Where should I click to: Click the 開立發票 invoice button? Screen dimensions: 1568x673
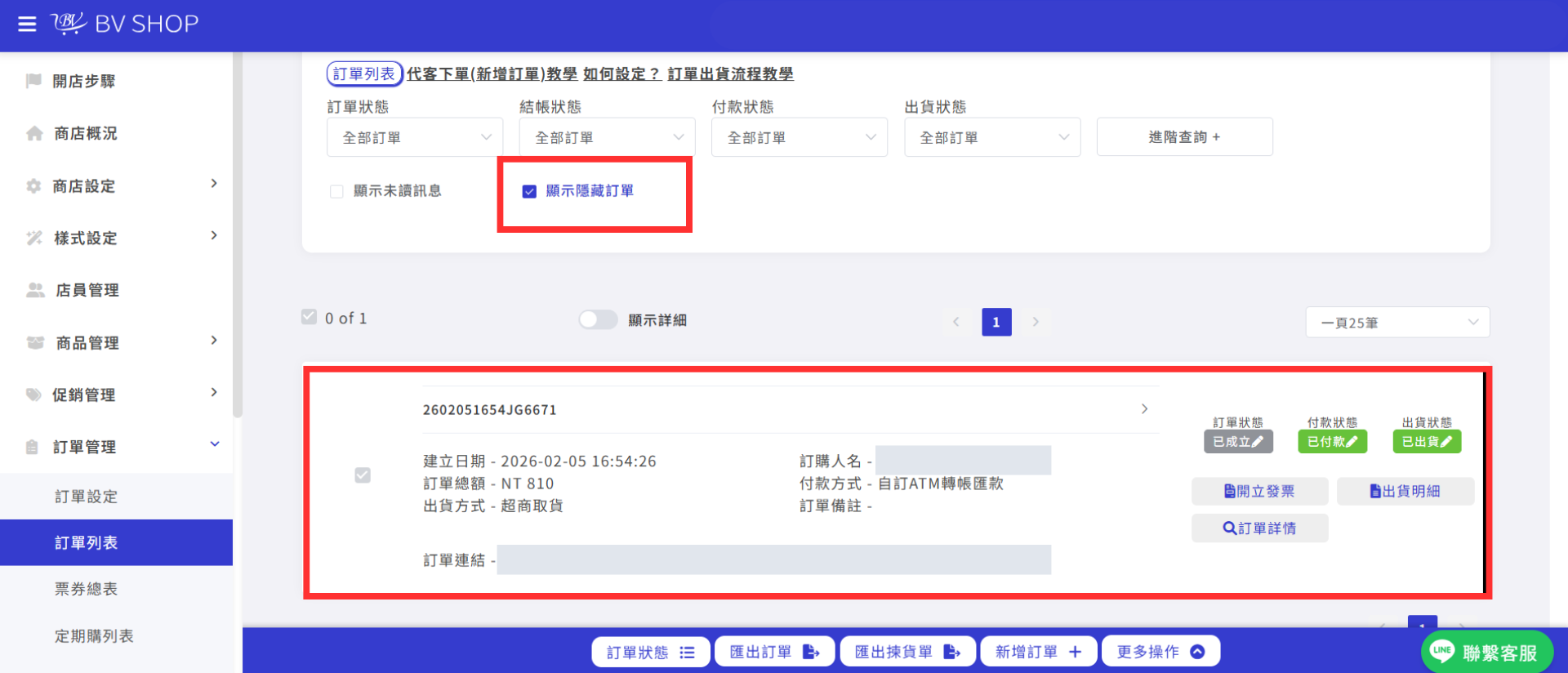[1259, 491]
